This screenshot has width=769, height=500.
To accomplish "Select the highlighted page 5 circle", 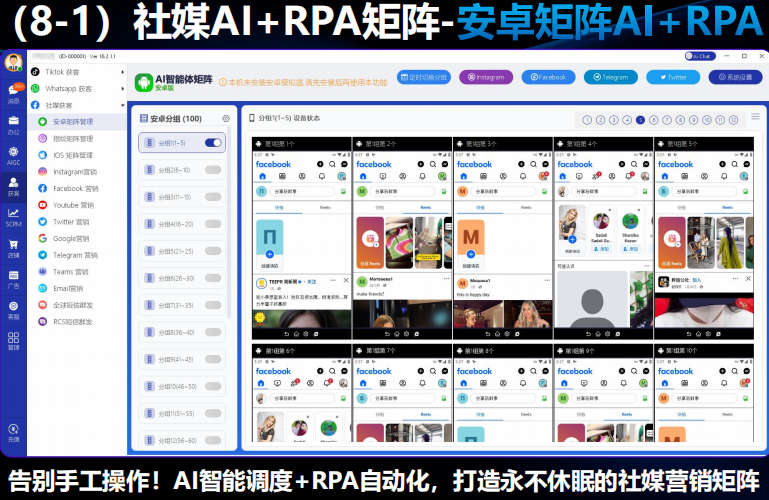I will click(x=640, y=120).
